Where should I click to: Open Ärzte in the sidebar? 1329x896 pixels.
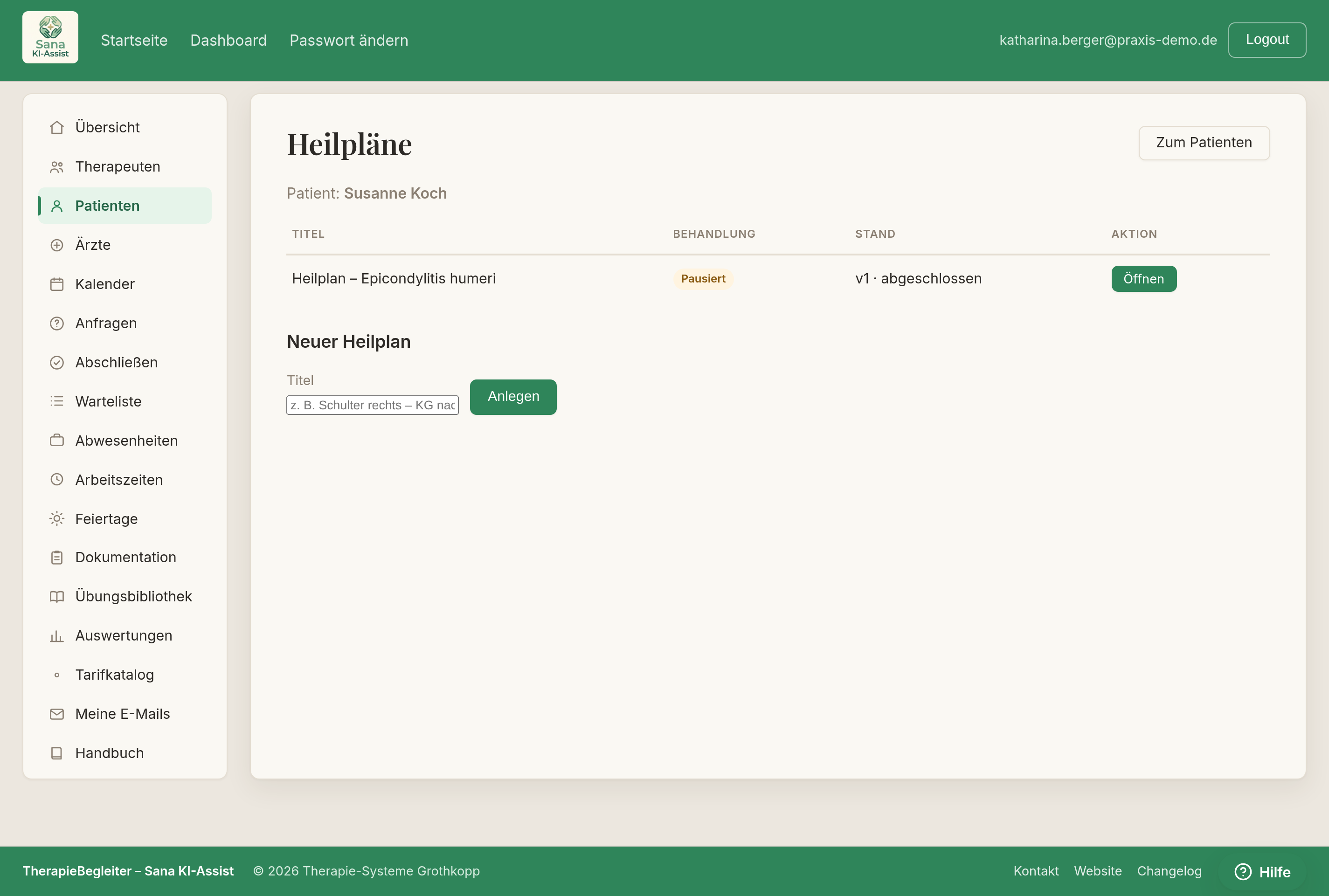pyautogui.click(x=125, y=245)
